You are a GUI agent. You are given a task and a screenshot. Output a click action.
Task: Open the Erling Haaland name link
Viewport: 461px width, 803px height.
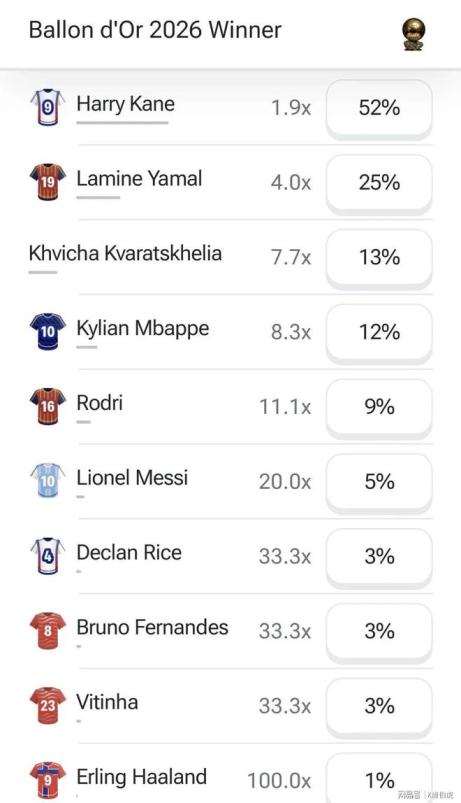coord(141,777)
